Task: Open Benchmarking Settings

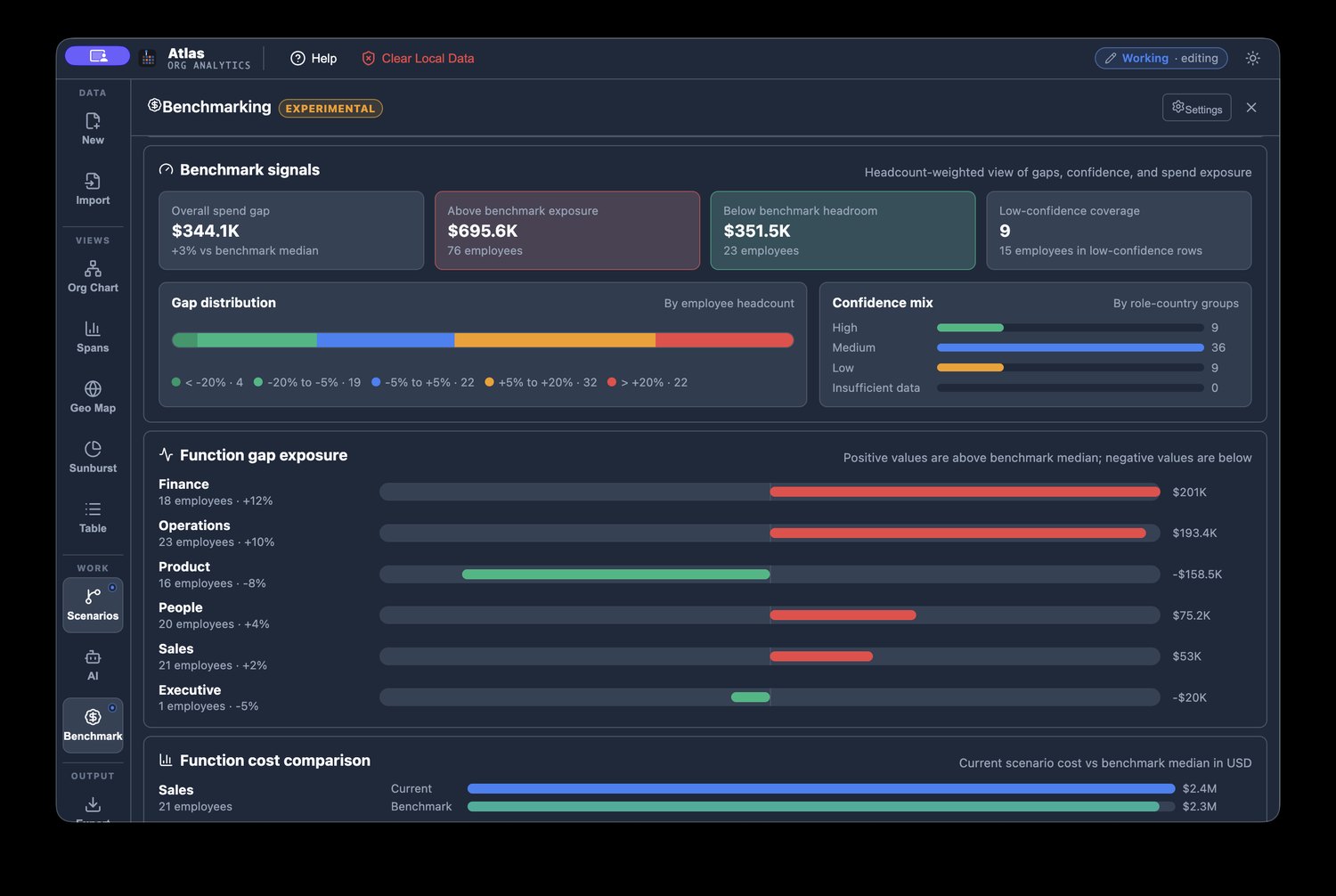Action: [1196, 108]
